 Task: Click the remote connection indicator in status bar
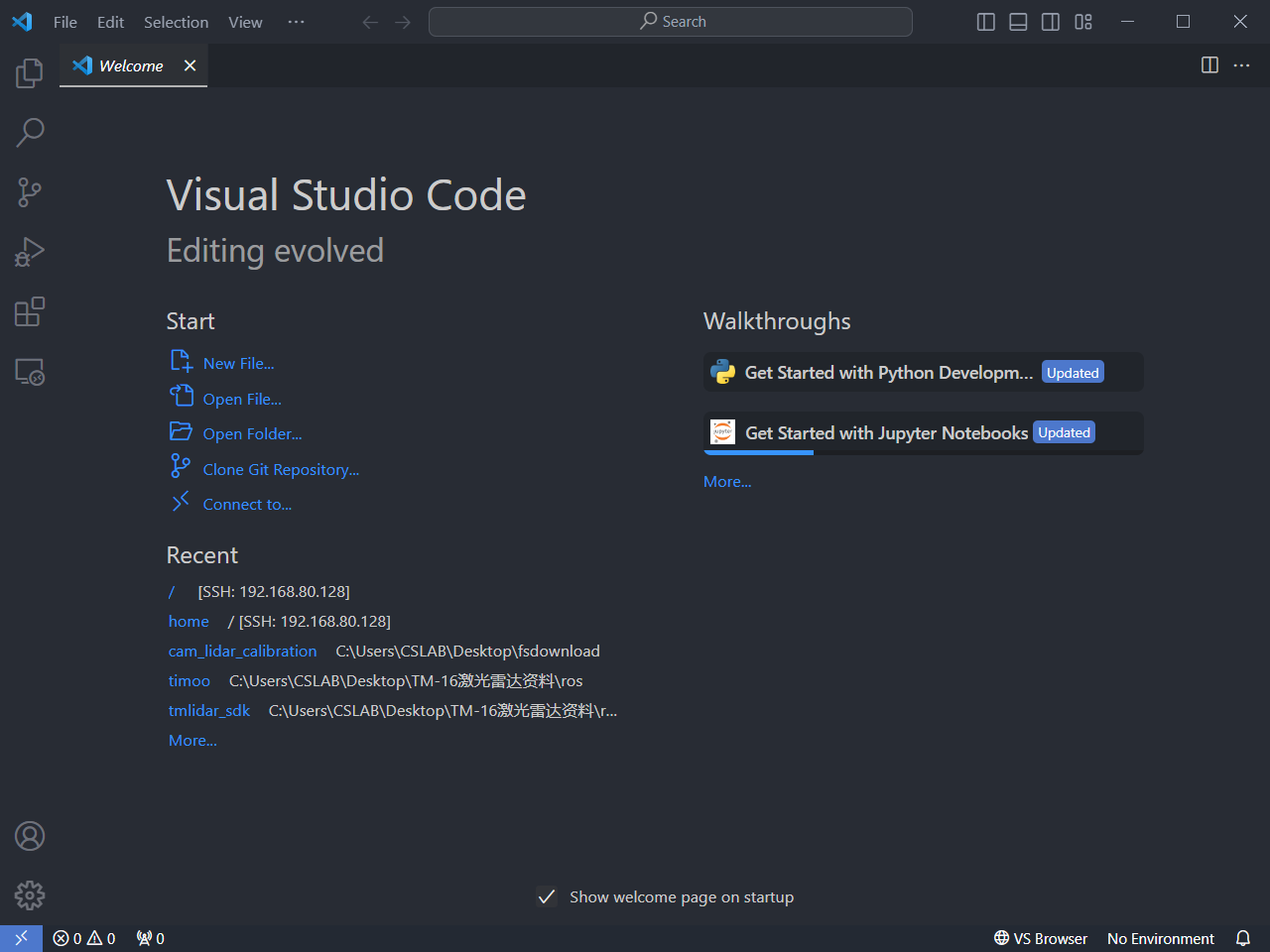point(21,938)
